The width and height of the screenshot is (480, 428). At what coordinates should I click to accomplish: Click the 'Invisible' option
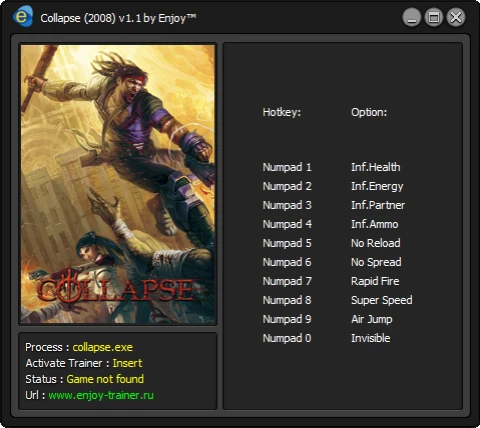click(x=371, y=338)
